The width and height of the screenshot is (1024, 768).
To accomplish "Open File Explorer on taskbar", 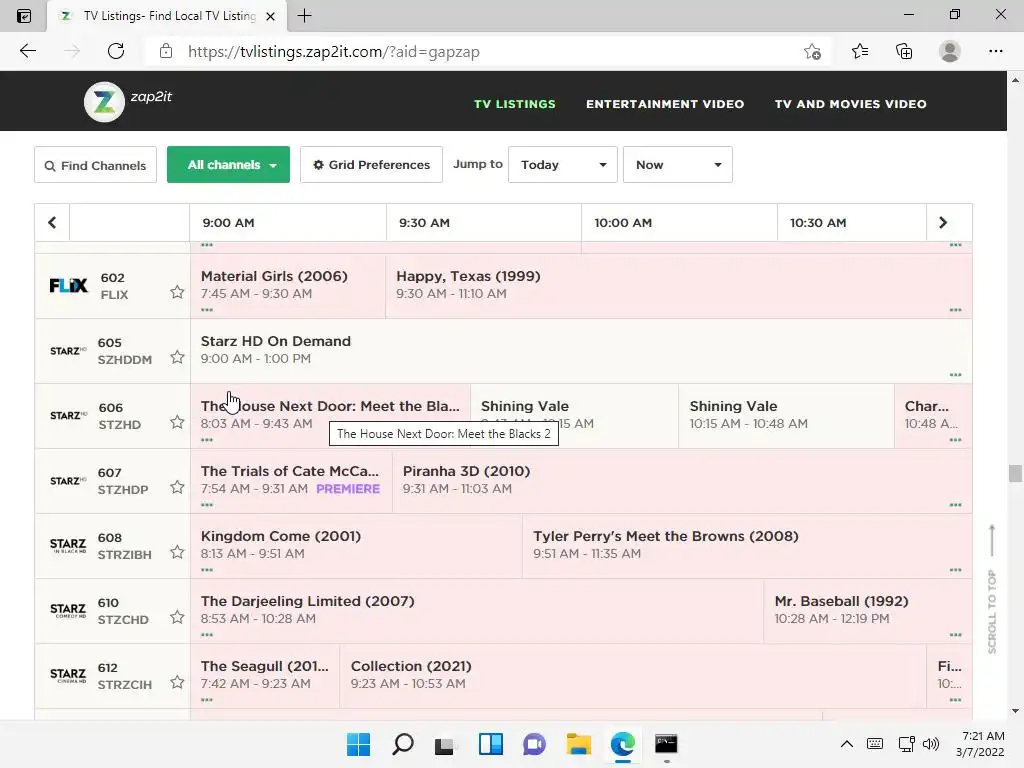I will point(579,744).
